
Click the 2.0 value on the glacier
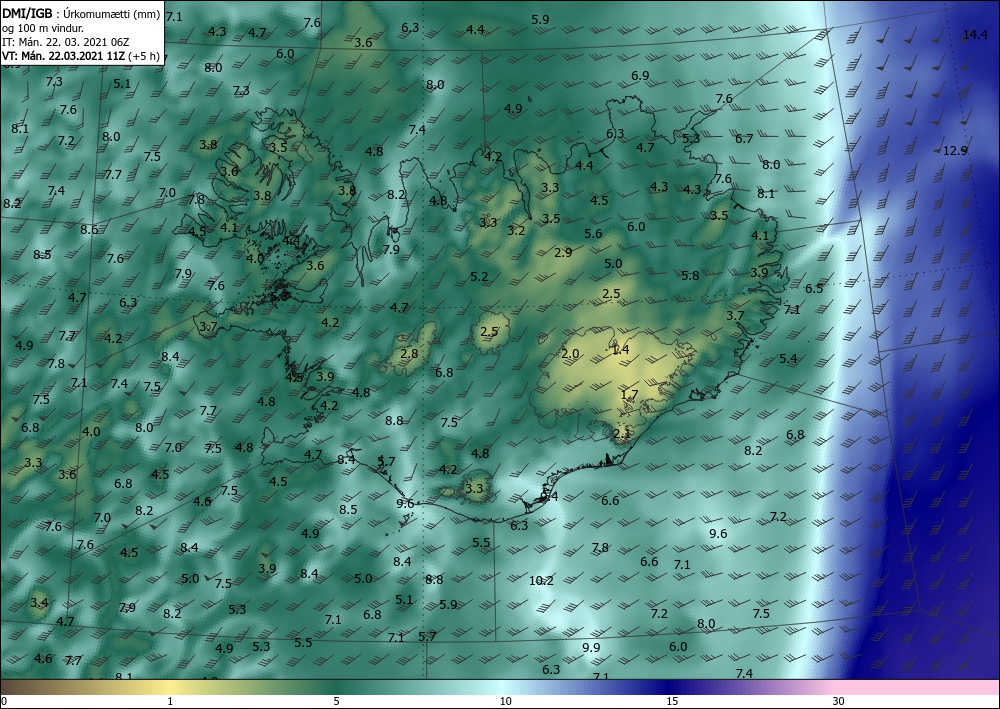(x=570, y=354)
